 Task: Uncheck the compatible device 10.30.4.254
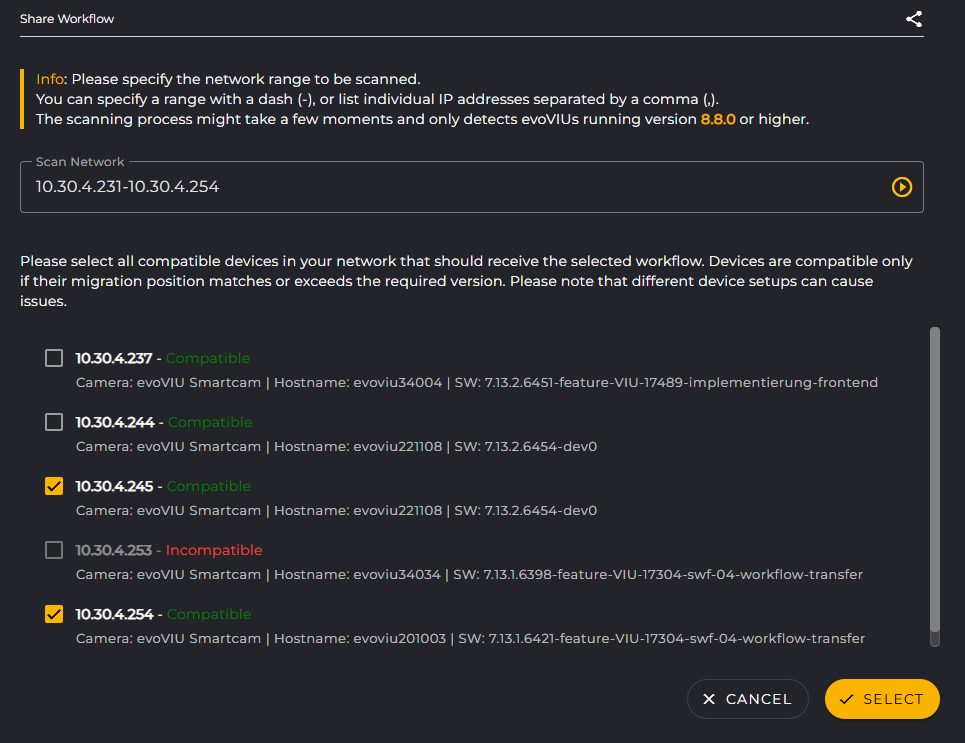click(x=53, y=613)
